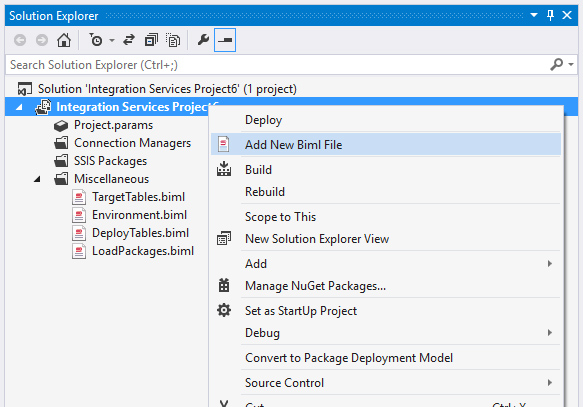
Task: Click the LoadPackages.biml file icon
Action: coord(79,251)
